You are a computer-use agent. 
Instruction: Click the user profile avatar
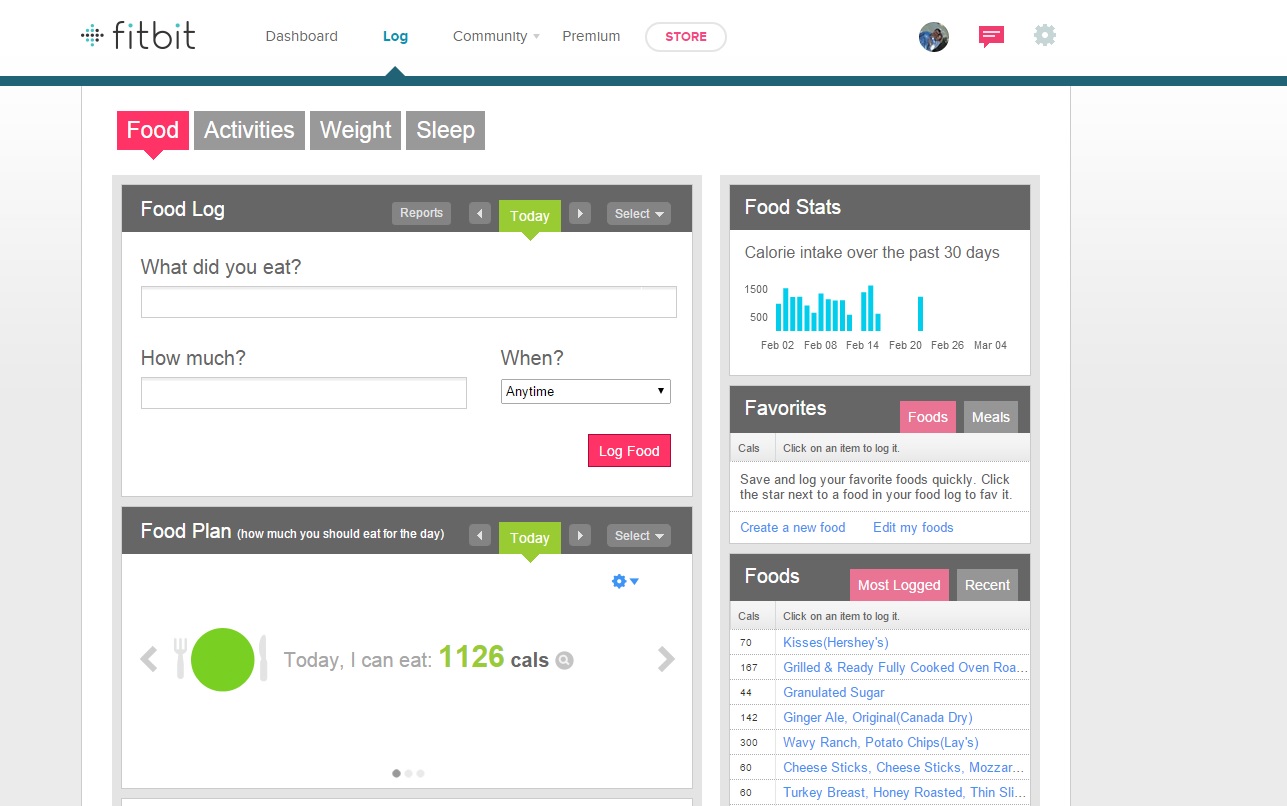point(933,37)
